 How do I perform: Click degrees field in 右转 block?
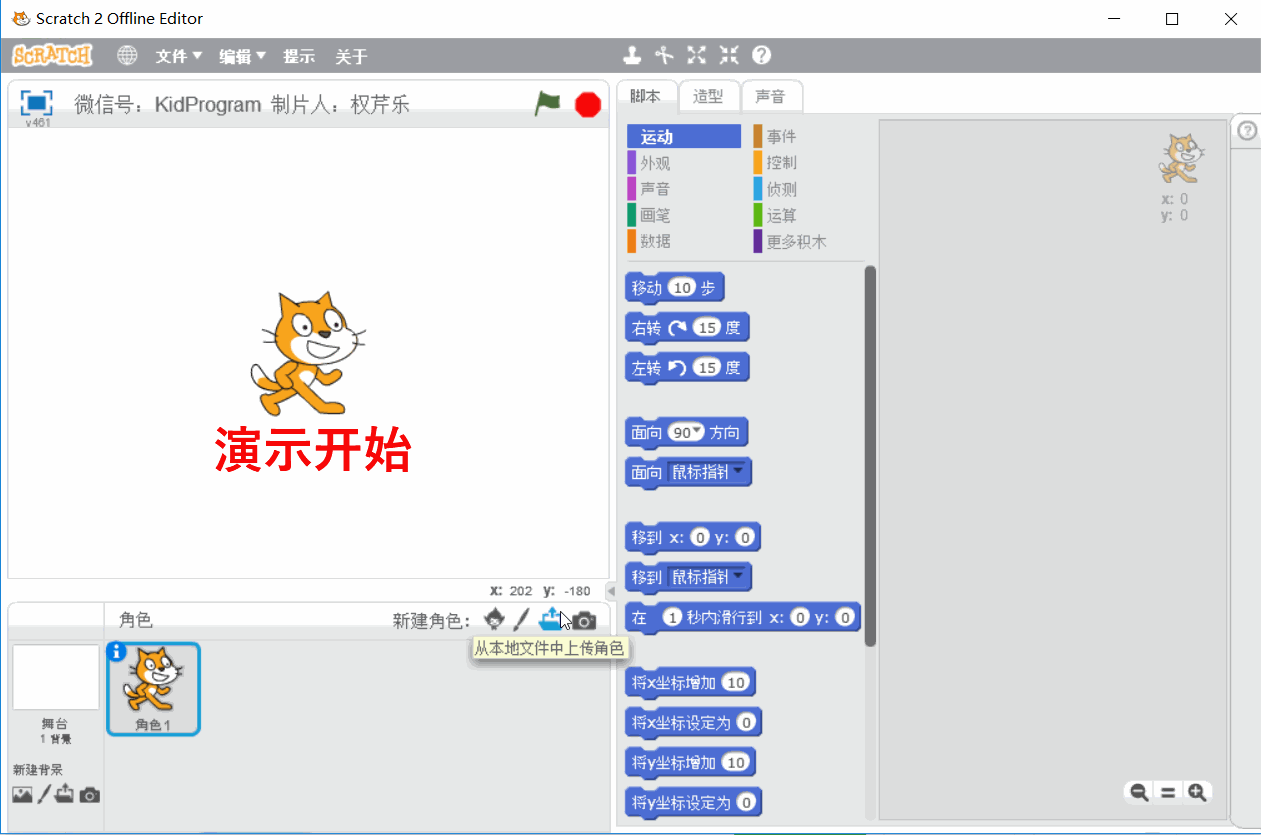click(x=707, y=328)
